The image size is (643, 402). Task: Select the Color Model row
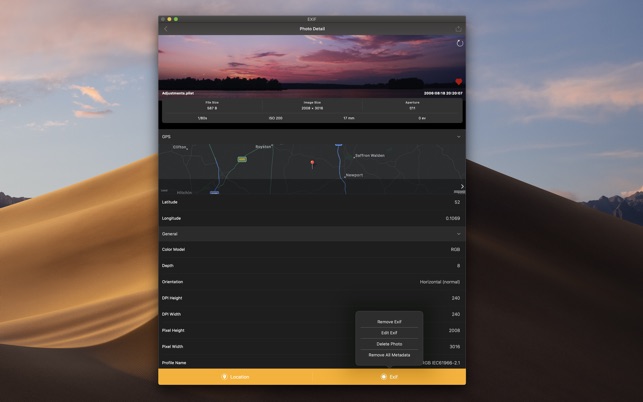coord(312,249)
